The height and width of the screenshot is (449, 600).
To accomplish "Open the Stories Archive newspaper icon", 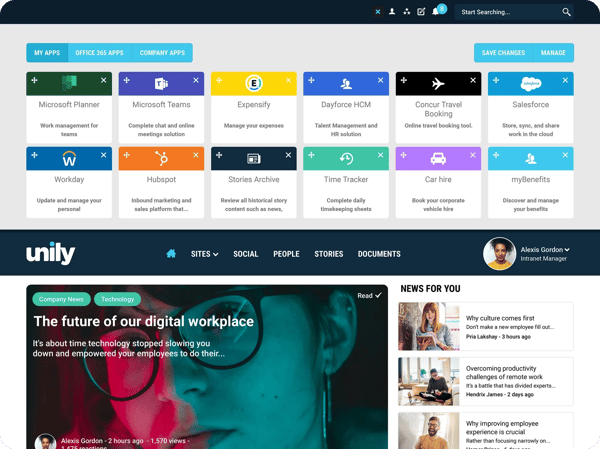I will (254, 158).
